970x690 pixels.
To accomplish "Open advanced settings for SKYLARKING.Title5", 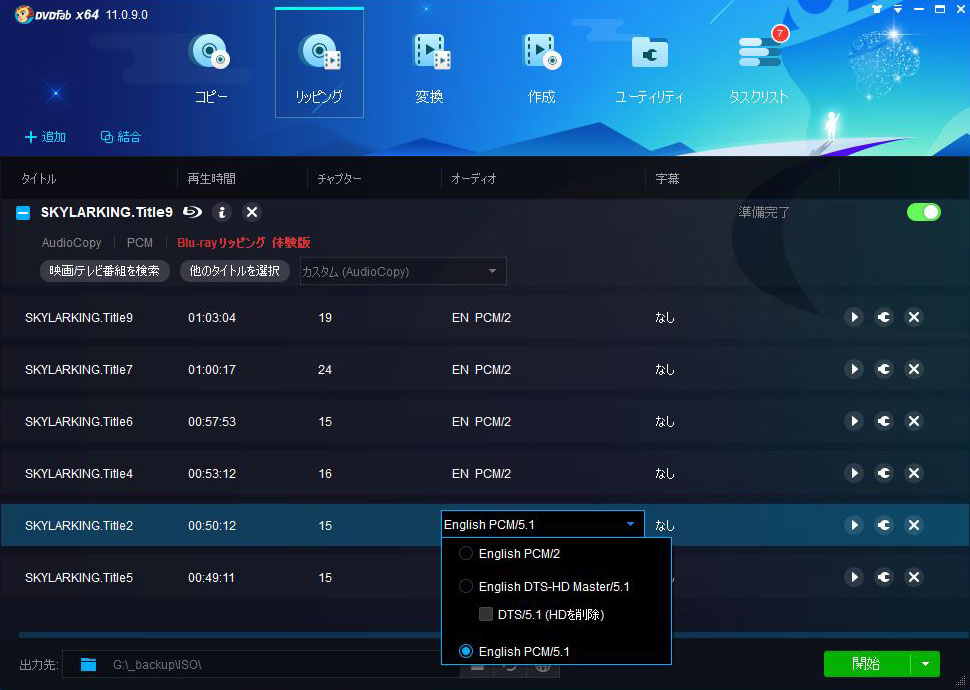I will tap(883, 577).
